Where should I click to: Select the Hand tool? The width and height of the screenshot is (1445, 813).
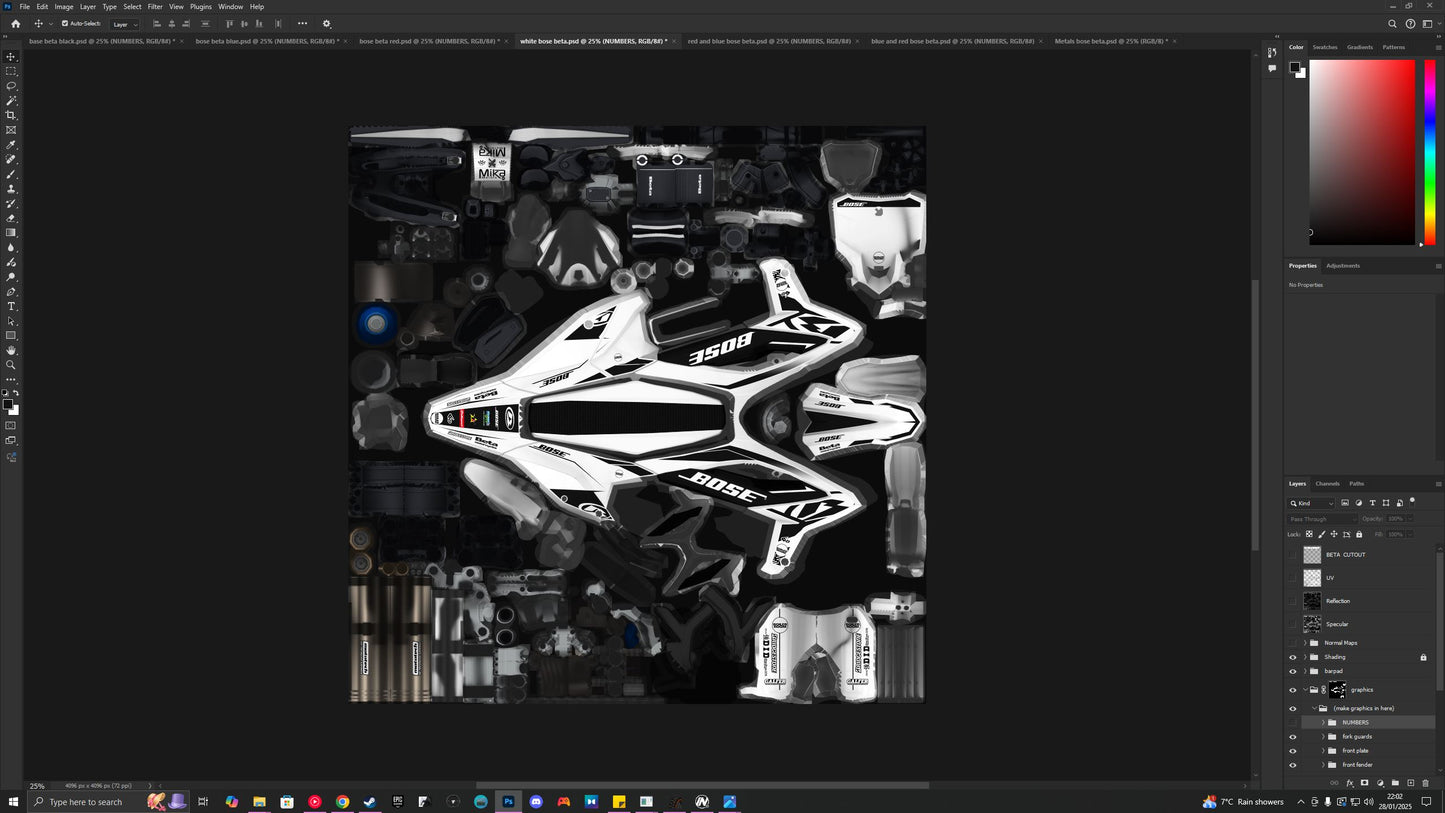pyautogui.click(x=11, y=350)
